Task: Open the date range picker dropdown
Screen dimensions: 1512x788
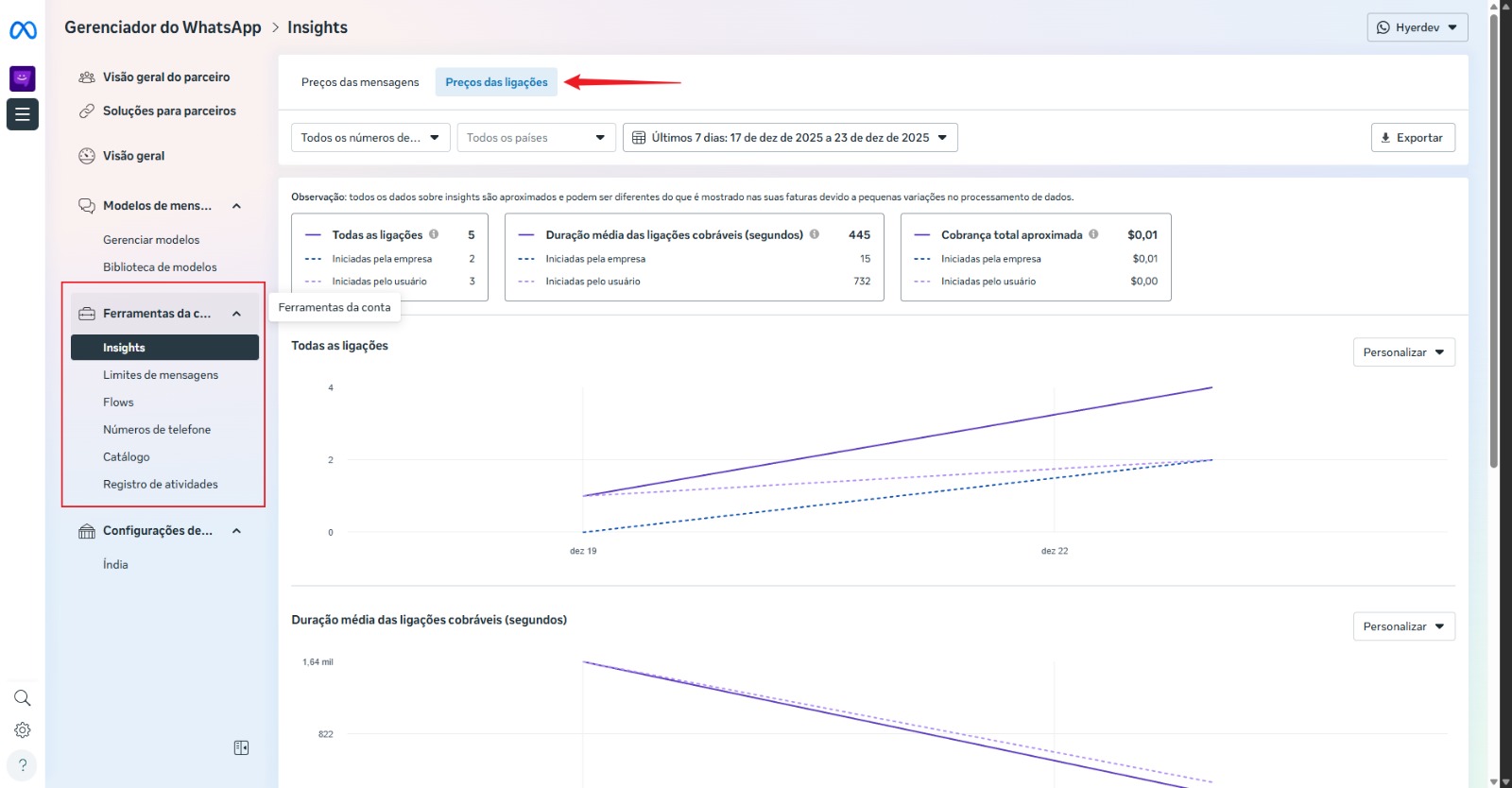Action: click(790, 138)
